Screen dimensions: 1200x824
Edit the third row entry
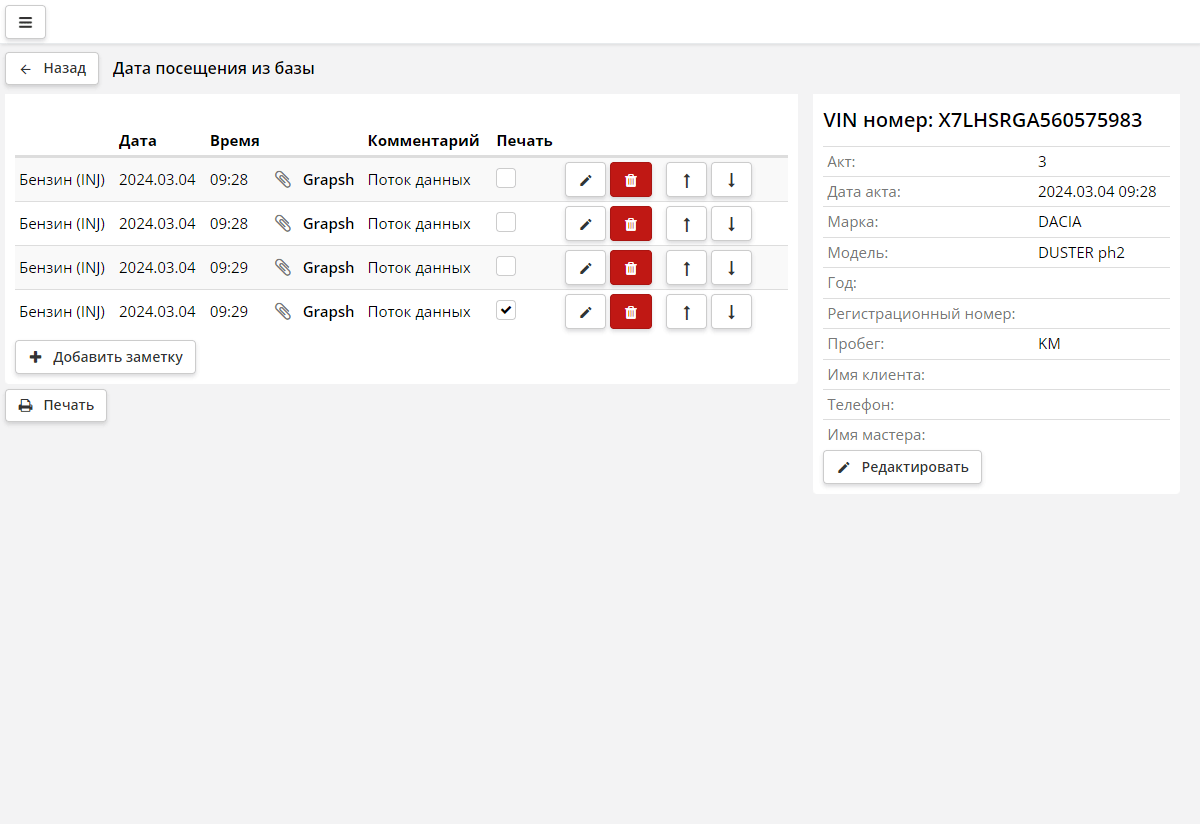(x=585, y=268)
